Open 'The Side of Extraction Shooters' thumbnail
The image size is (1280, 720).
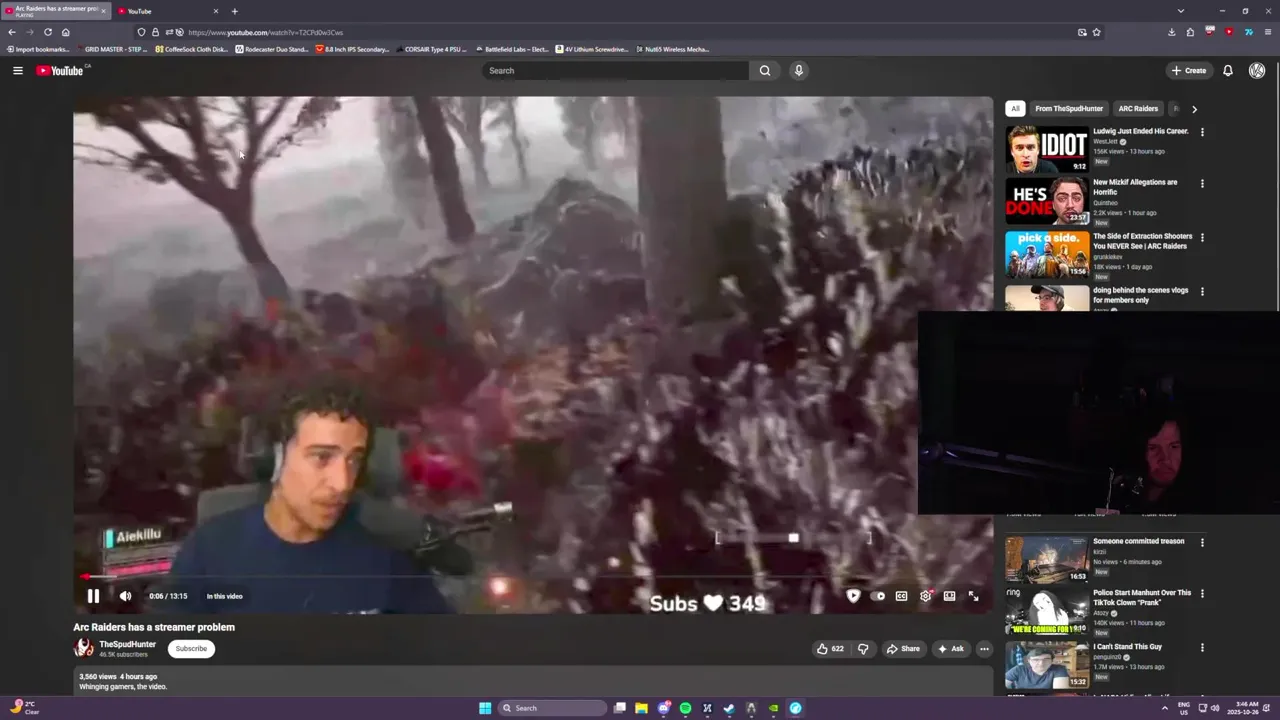[x=1047, y=254]
